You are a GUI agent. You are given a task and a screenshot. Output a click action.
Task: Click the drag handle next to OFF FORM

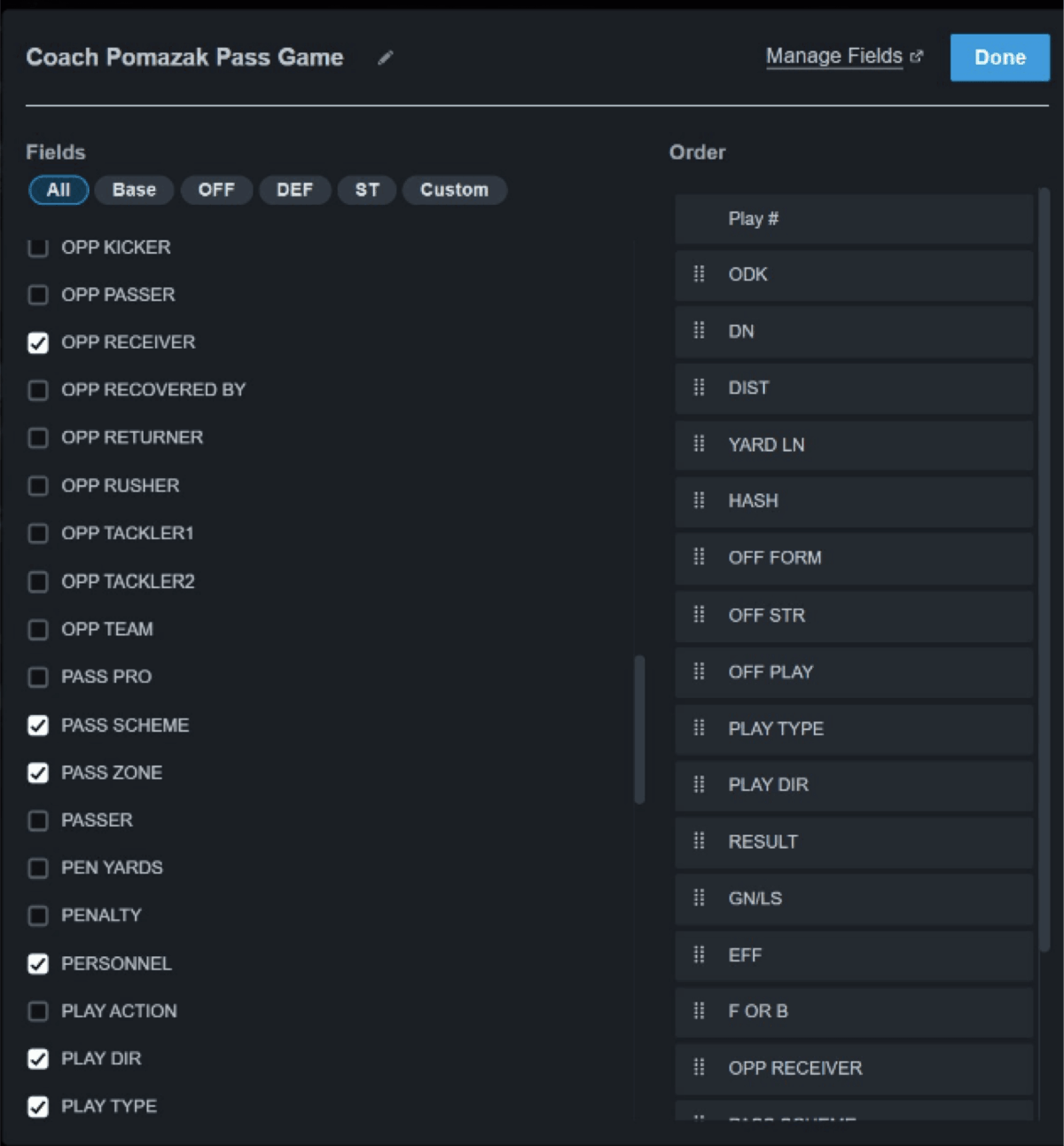699,557
